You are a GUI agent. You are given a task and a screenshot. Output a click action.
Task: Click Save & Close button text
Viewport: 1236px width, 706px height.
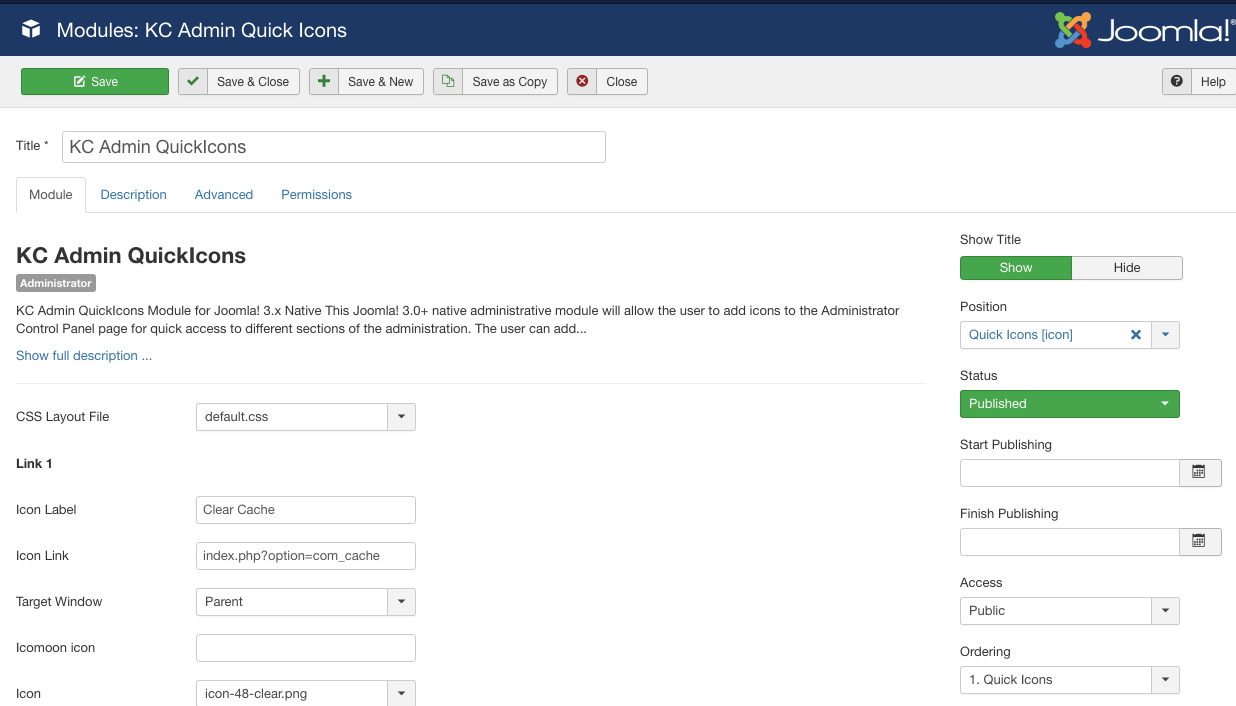coord(253,82)
